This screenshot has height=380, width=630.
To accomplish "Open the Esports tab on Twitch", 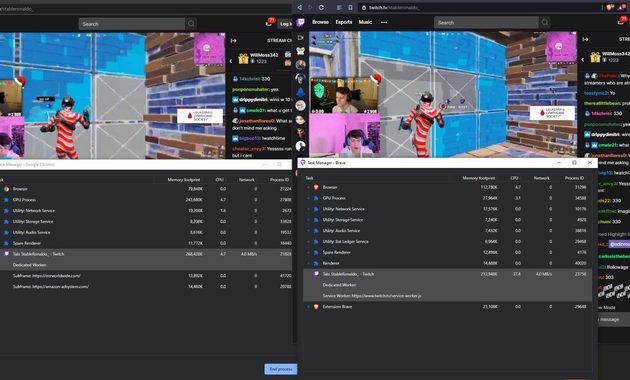I will pyautogui.click(x=344, y=22).
